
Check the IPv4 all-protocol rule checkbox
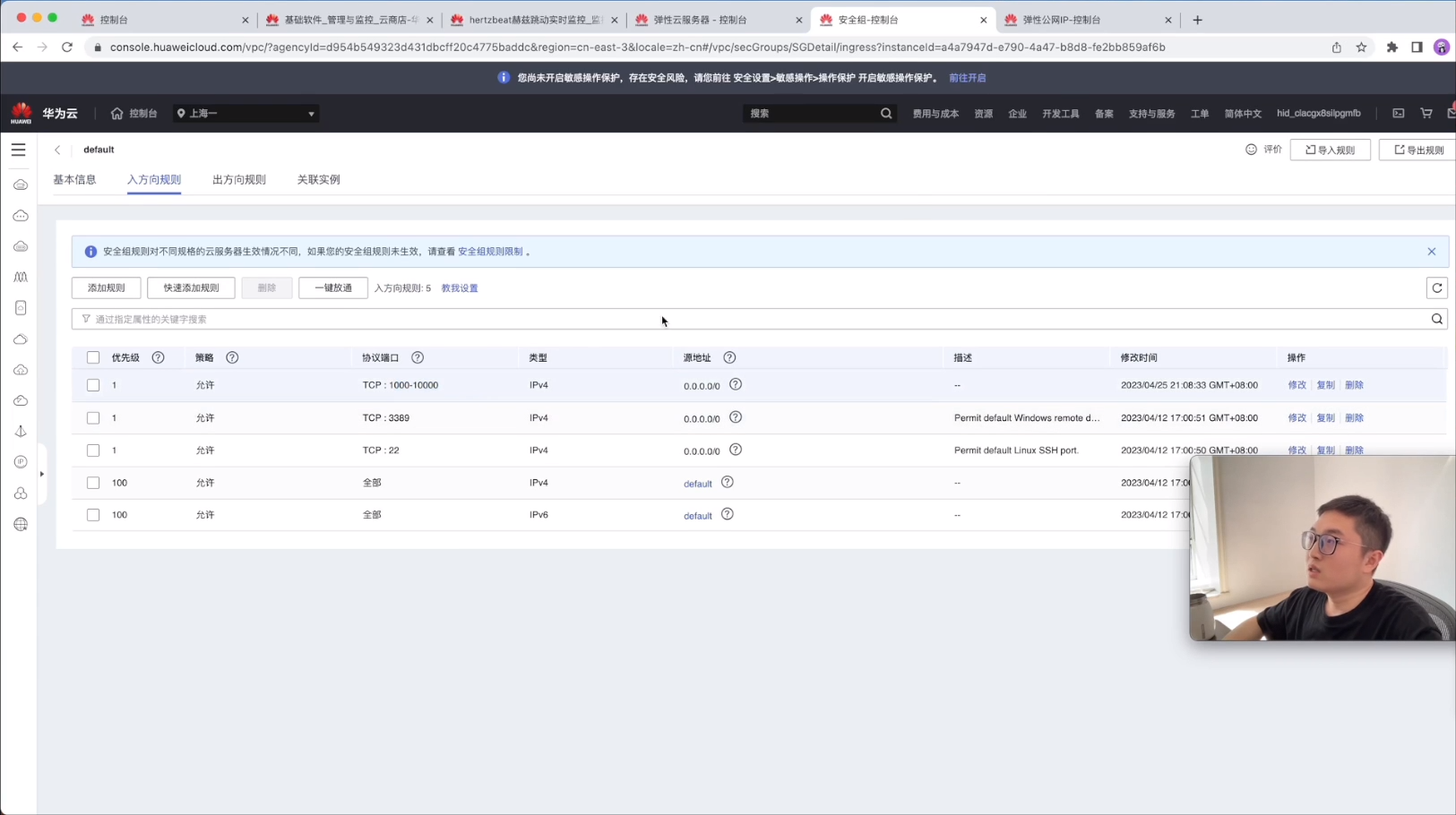pyautogui.click(x=93, y=483)
